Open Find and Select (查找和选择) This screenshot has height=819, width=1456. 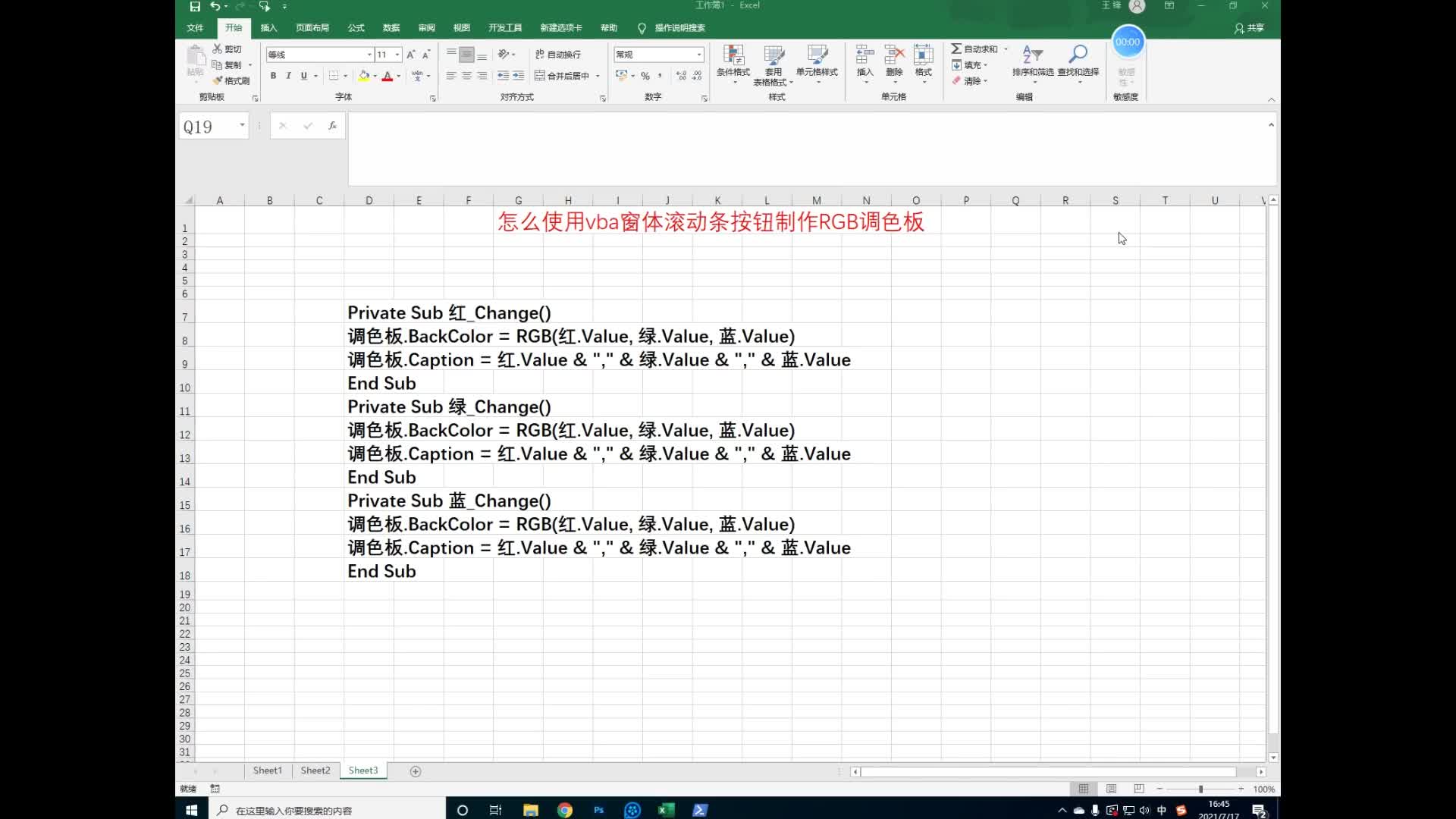pos(1078,64)
